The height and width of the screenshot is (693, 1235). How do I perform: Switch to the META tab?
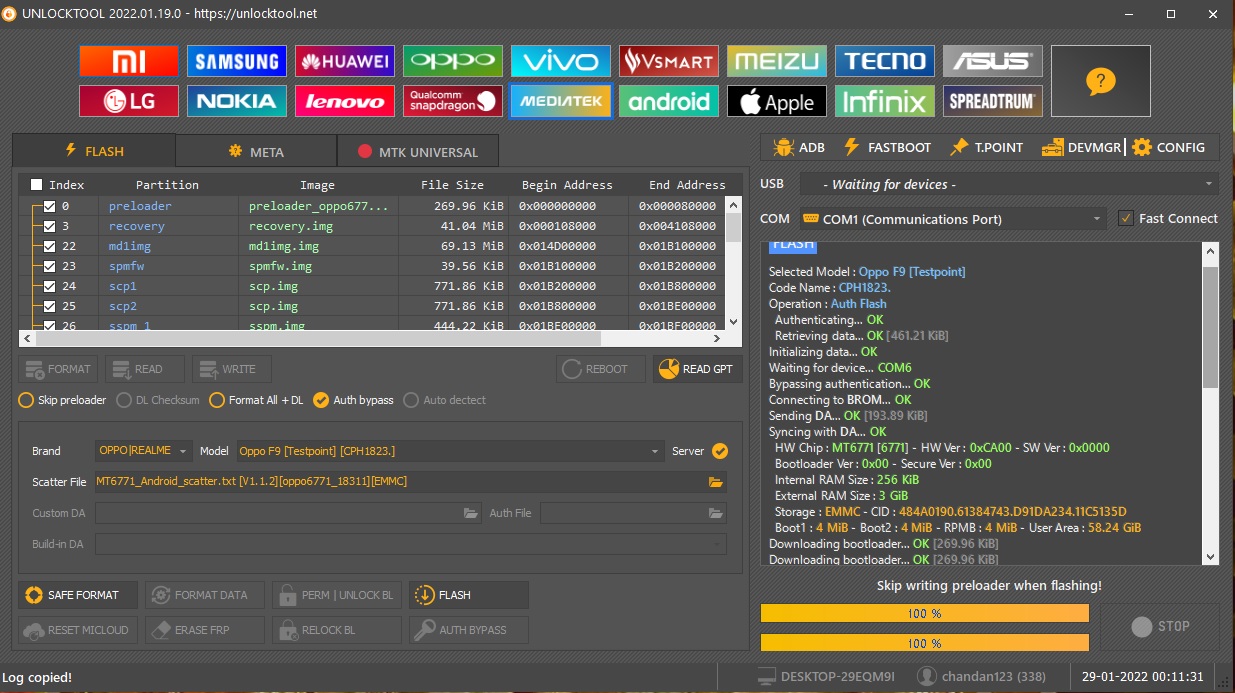pos(256,152)
